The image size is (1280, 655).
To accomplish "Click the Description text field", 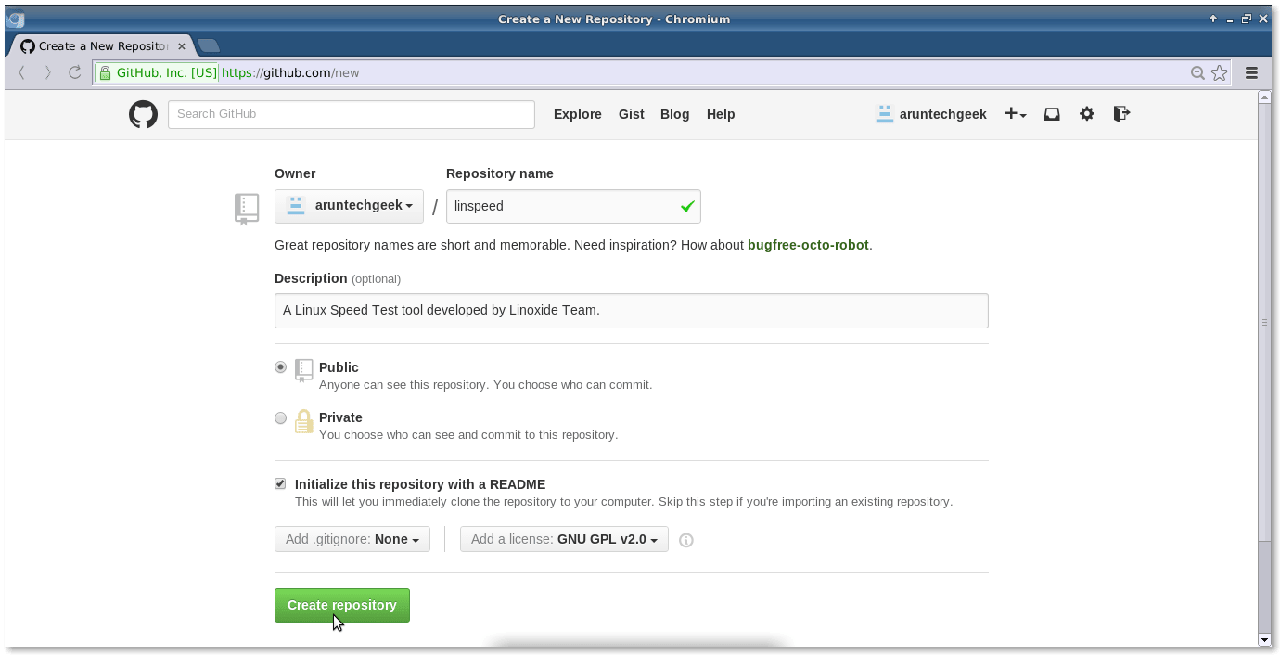I will pyautogui.click(x=631, y=310).
